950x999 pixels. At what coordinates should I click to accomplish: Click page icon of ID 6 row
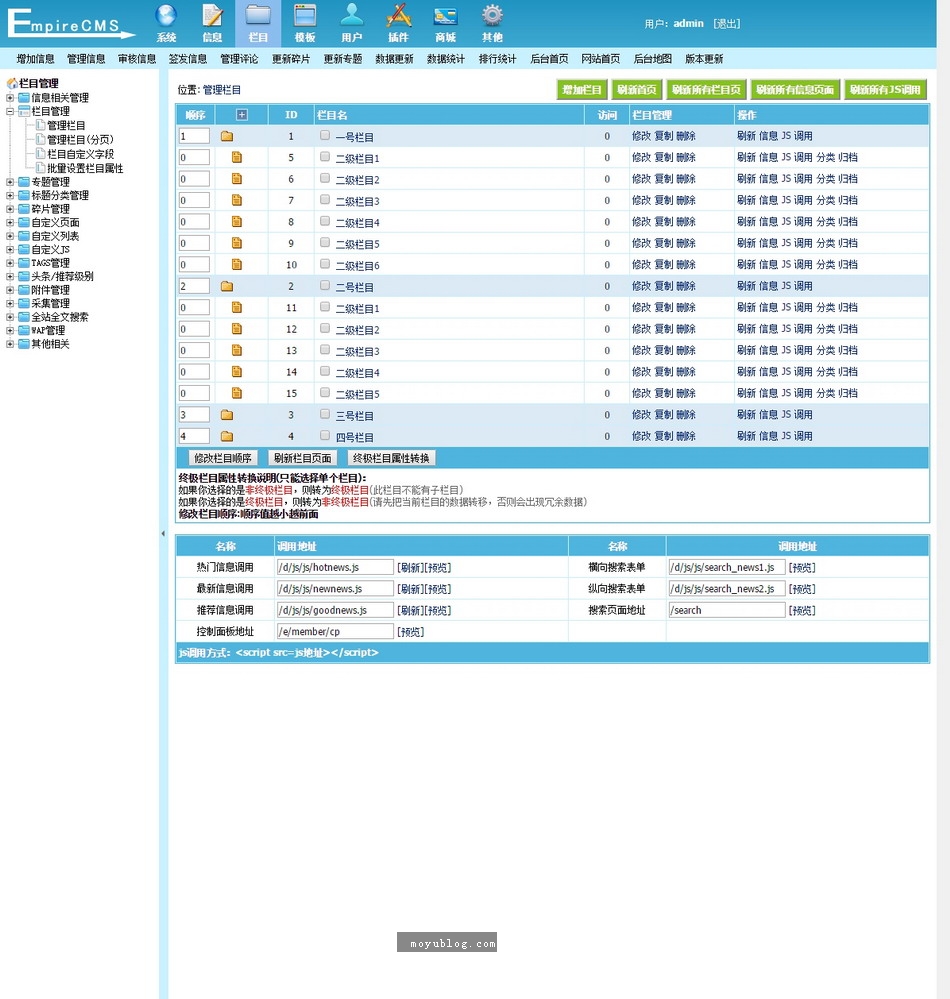click(x=236, y=179)
